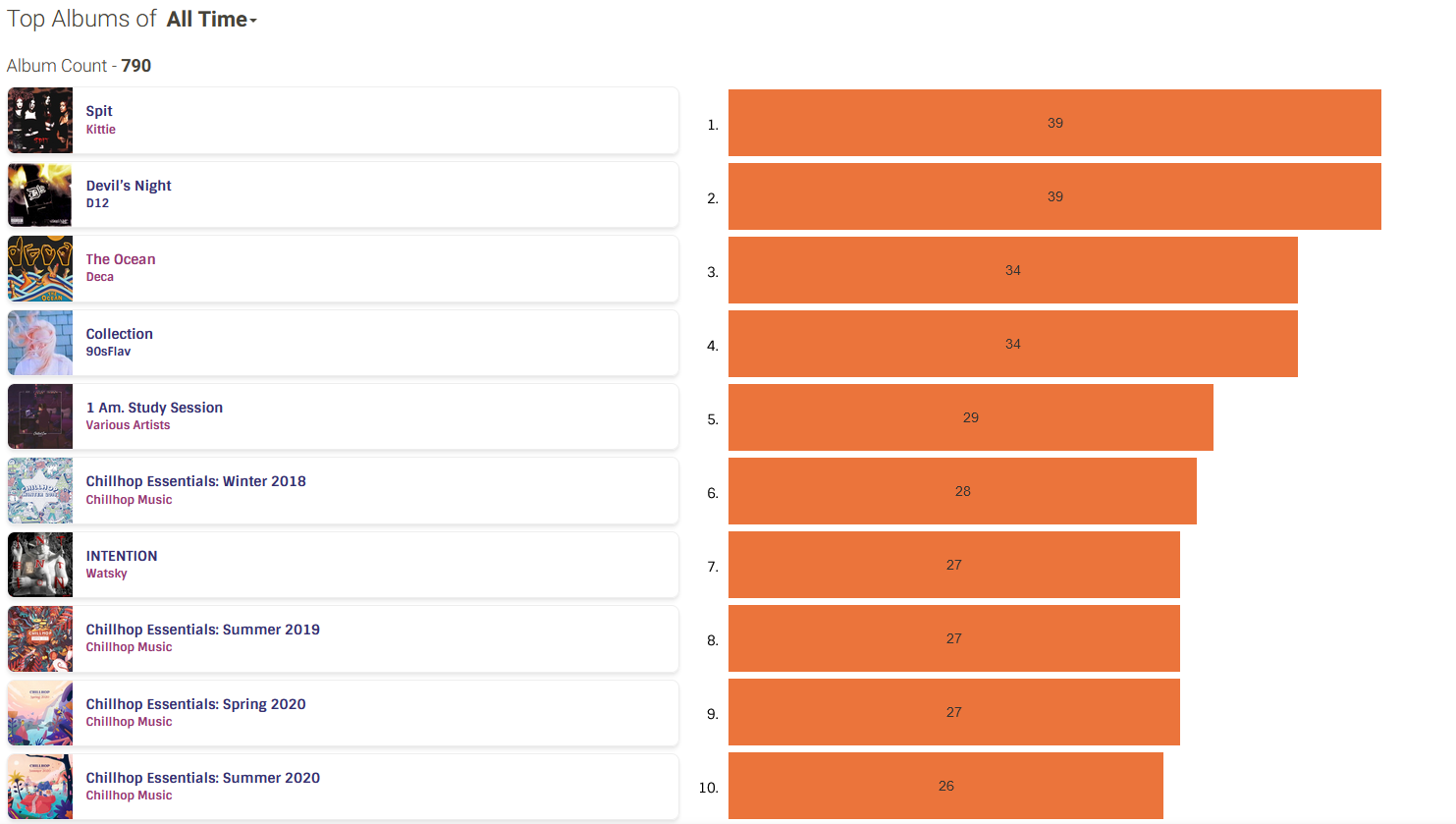The image size is (1456, 824).
Task: Click Chillhop Essentials: Summer 2020 album title
Action: (x=202, y=778)
